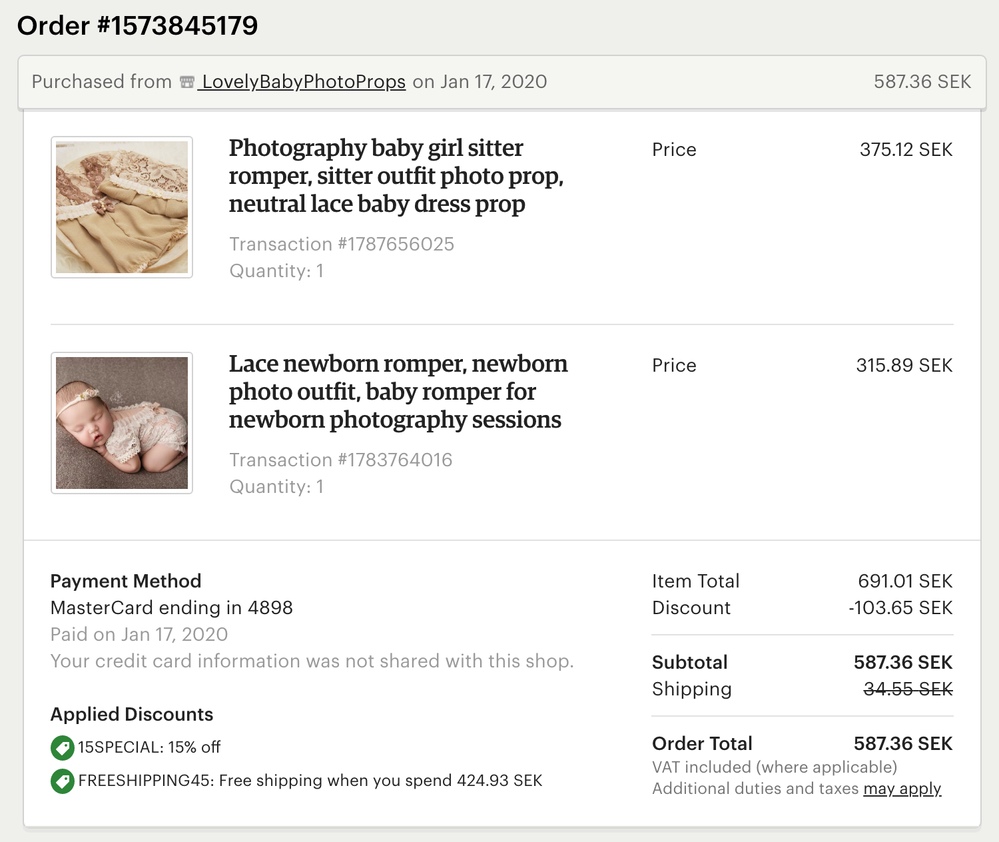Open the LovelyBabyPhotoProps shop link

point(303,82)
